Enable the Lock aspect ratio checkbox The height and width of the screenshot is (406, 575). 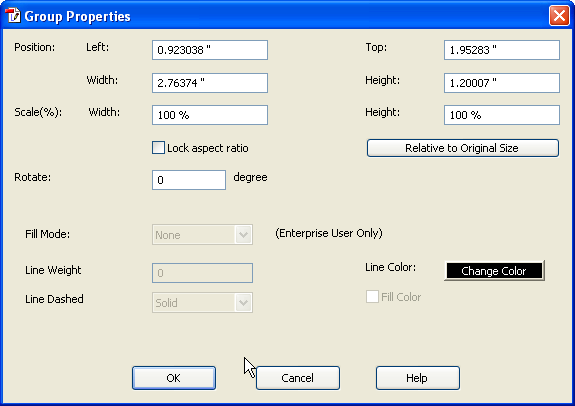tap(158, 148)
